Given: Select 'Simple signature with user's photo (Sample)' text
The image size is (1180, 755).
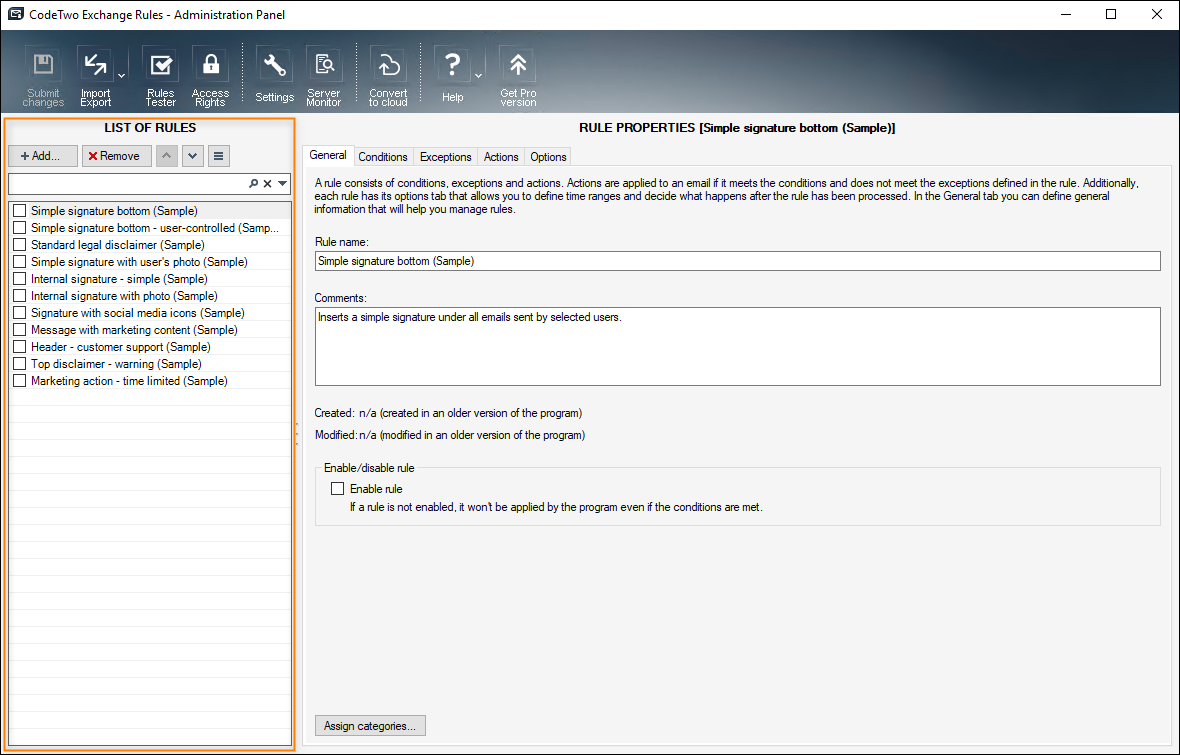Looking at the screenshot, I should pos(139,261).
